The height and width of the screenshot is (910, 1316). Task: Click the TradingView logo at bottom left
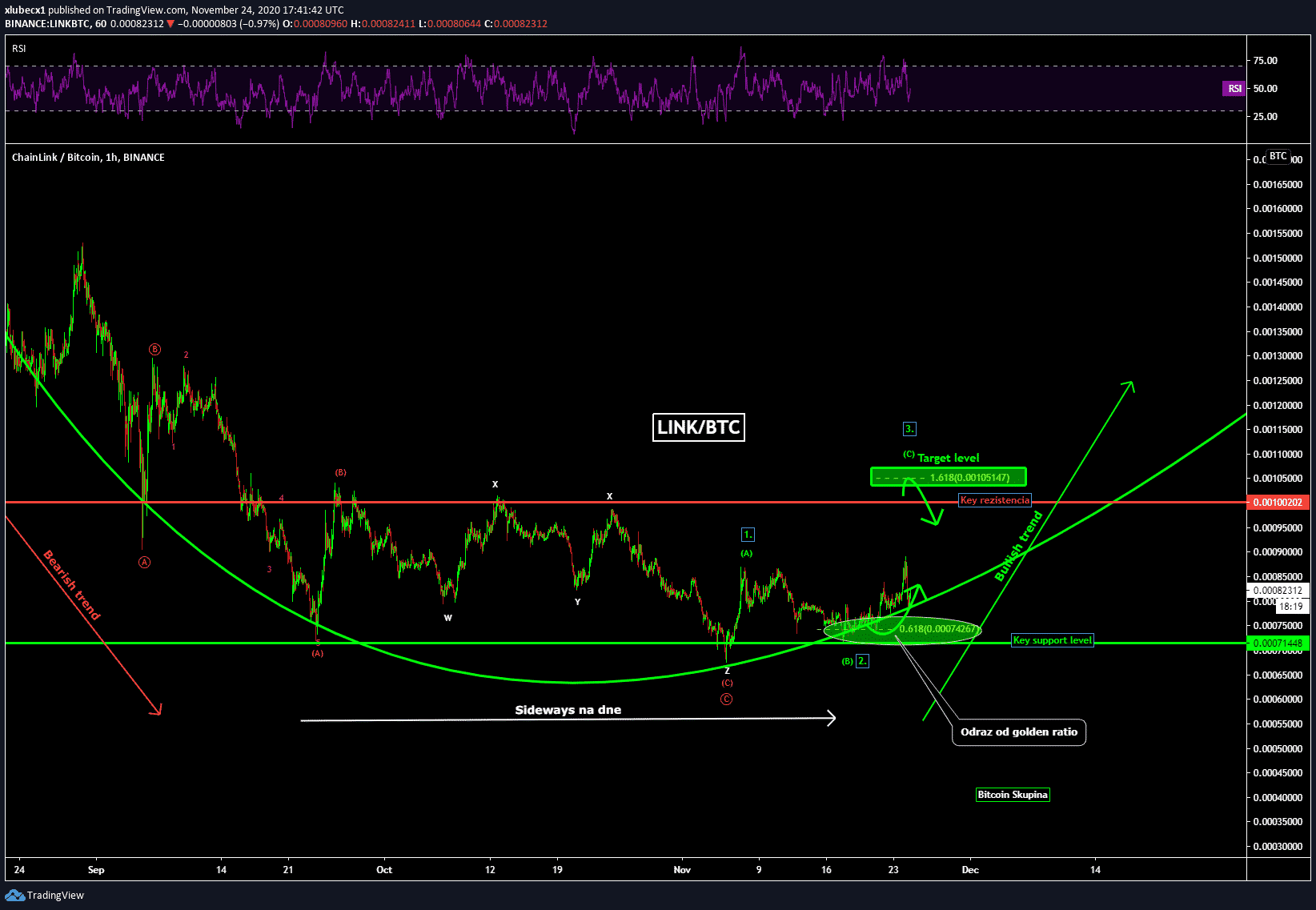(x=45, y=895)
